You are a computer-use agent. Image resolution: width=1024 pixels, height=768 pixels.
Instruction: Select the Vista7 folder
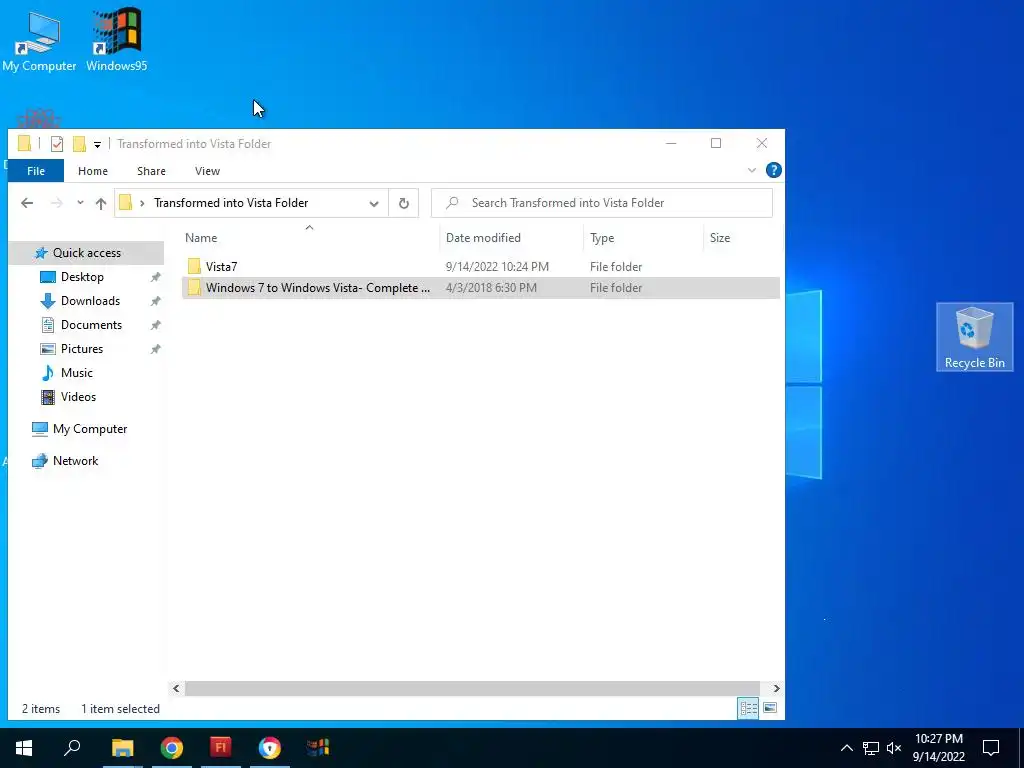(x=481, y=266)
